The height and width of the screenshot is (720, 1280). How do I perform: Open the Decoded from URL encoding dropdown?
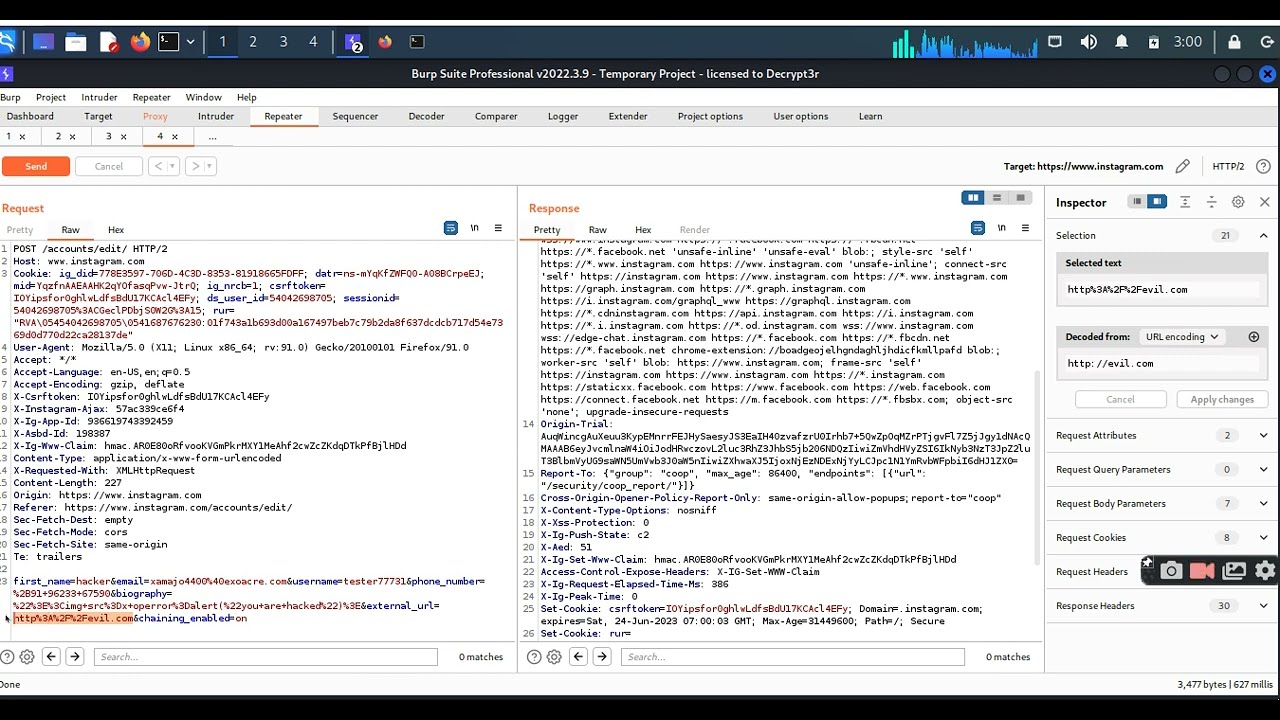(1181, 337)
